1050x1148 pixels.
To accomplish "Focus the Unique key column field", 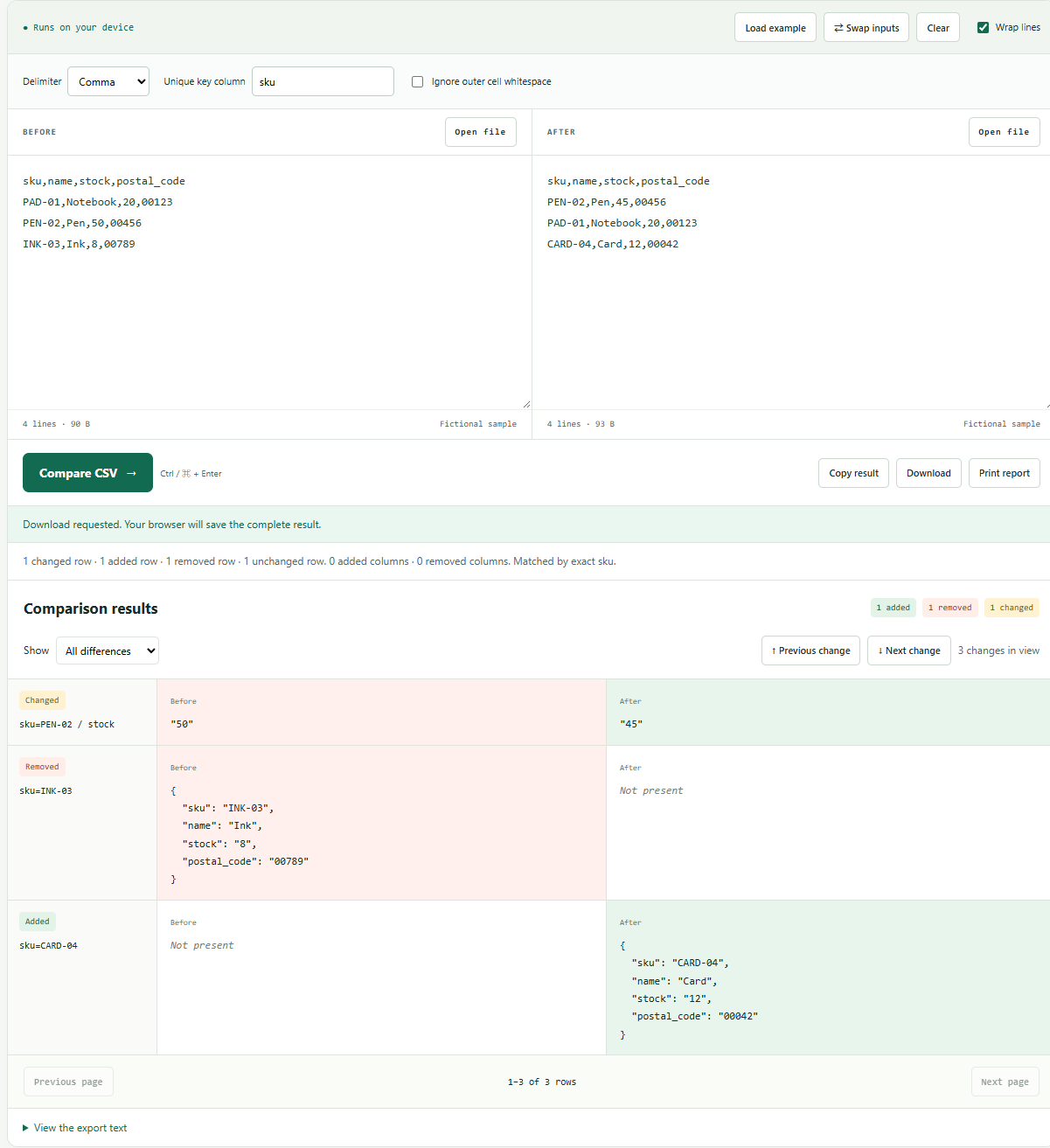I will (x=323, y=81).
